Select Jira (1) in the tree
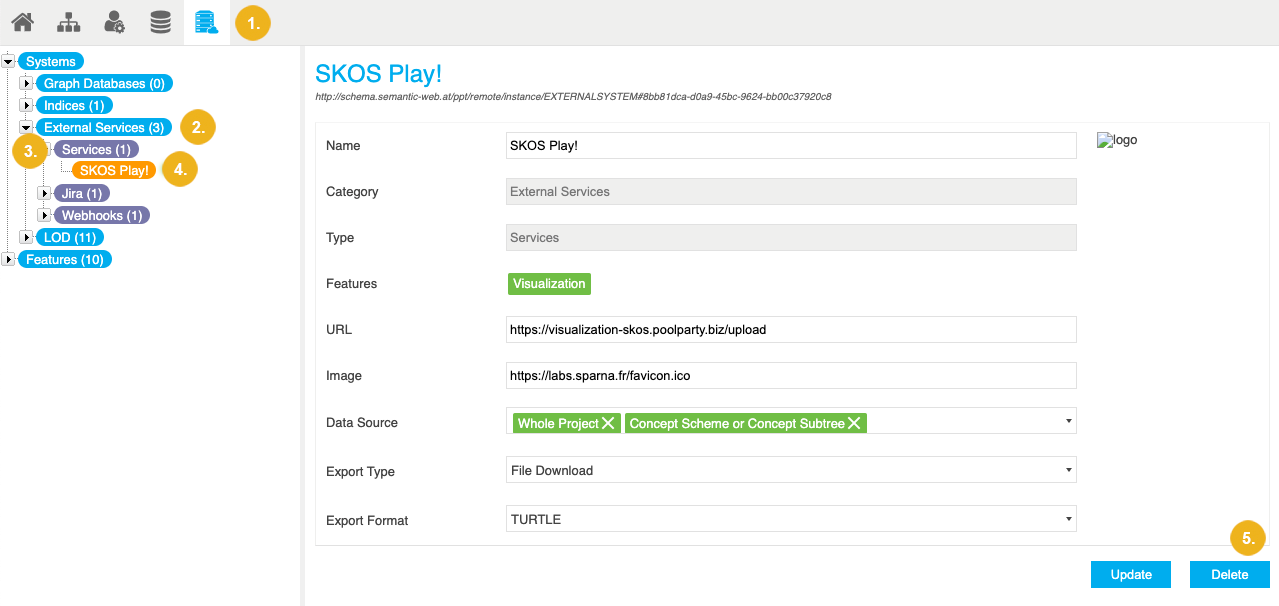The width and height of the screenshot is (1279, 606). pos(82,194)
